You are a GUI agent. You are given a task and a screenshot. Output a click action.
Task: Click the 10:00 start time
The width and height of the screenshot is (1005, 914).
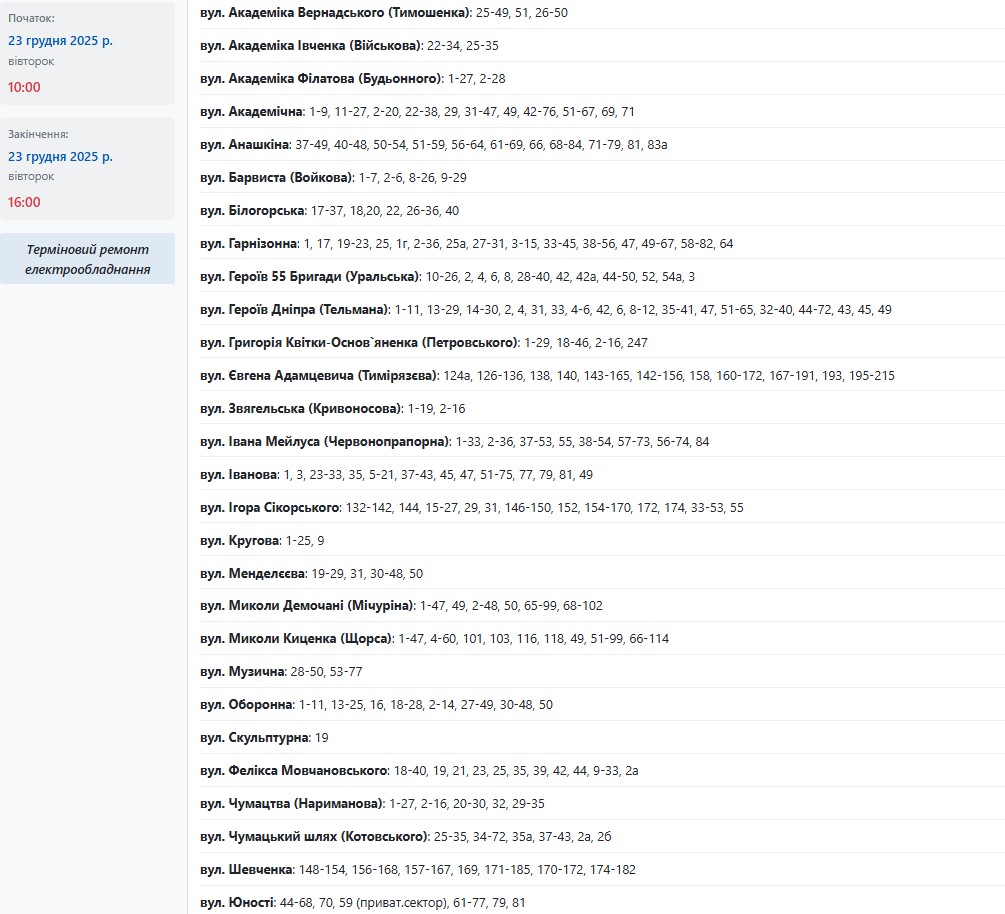point(24,87)
